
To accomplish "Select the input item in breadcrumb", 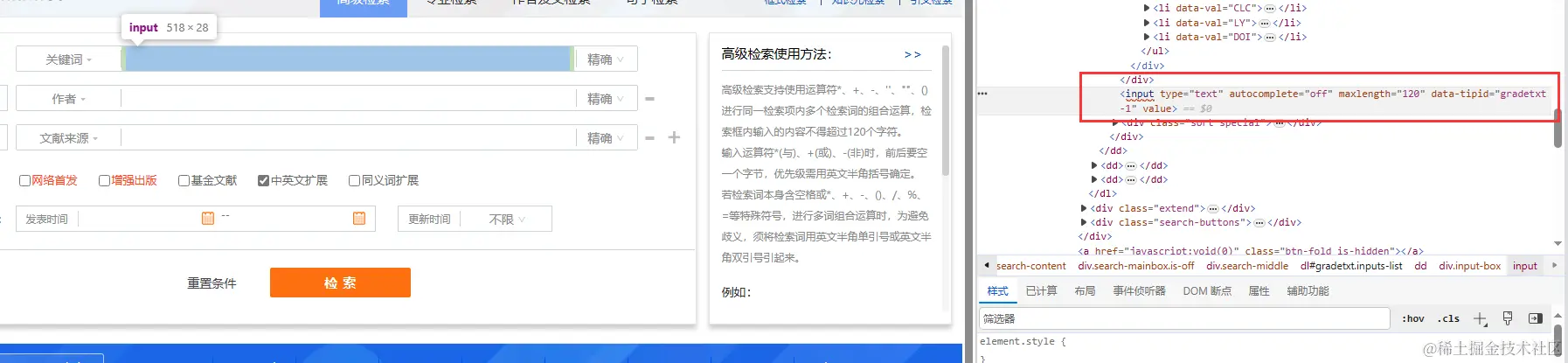I will [1525, 266].
